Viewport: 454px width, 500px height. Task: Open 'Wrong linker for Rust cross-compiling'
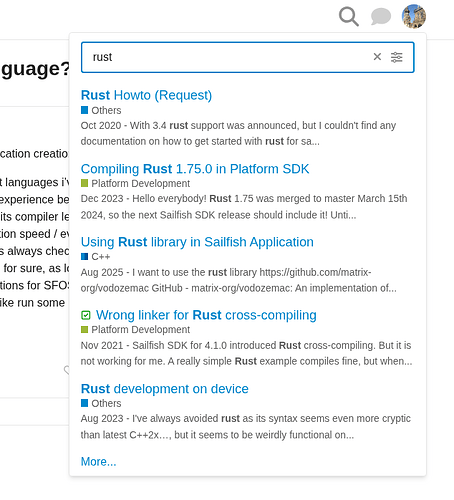[x=206, y=315]
